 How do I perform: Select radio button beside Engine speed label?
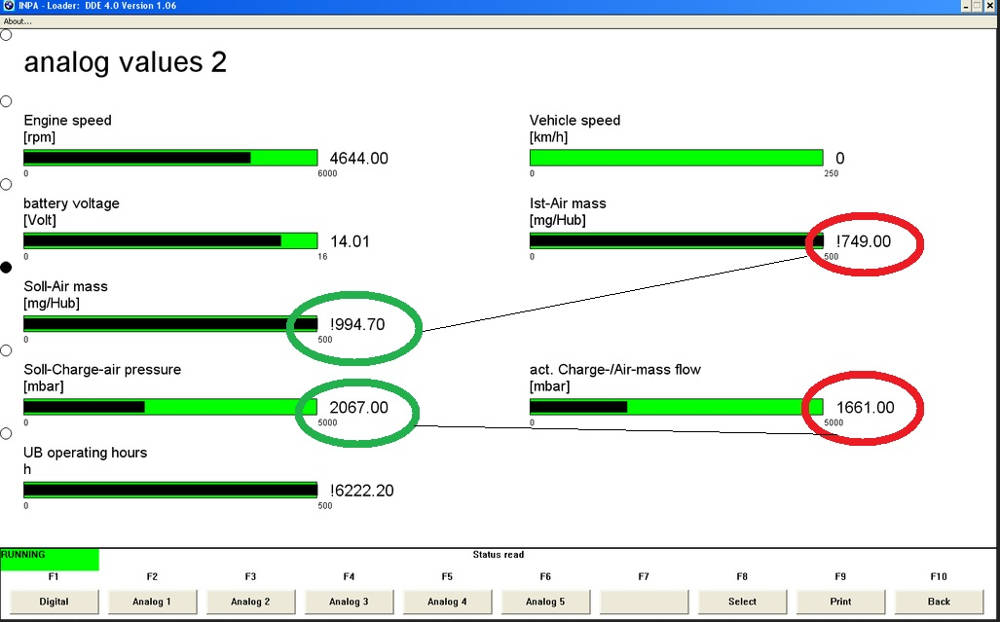tap(6, 101)
